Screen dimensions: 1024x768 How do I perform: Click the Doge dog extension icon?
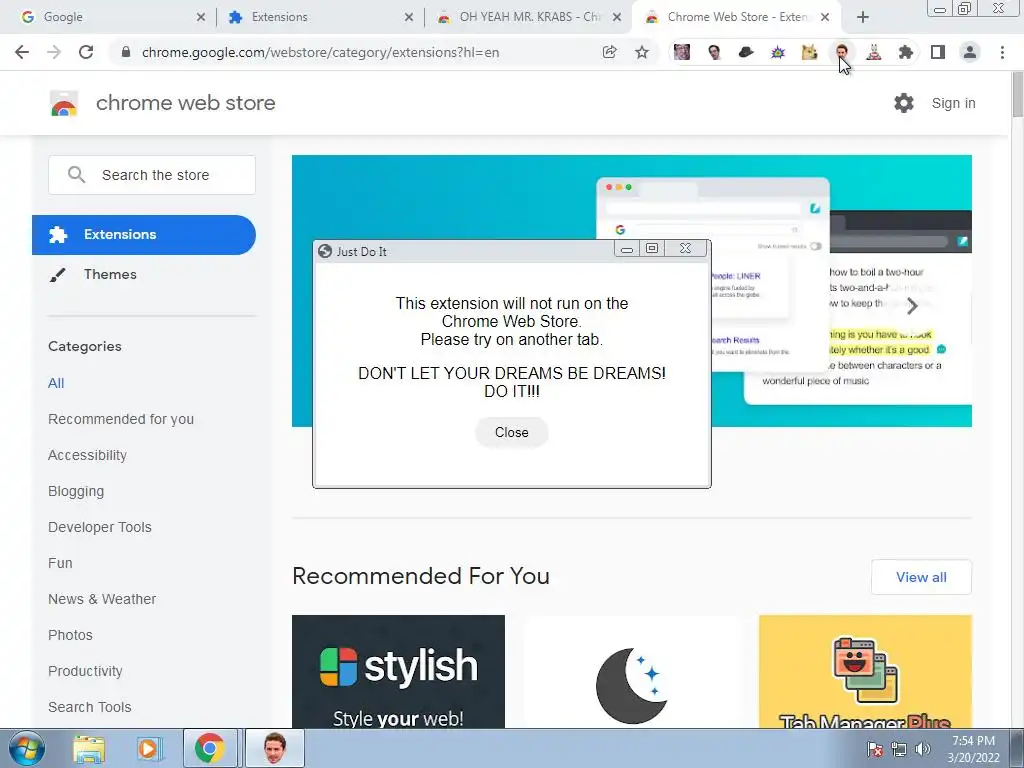point(810,52)
